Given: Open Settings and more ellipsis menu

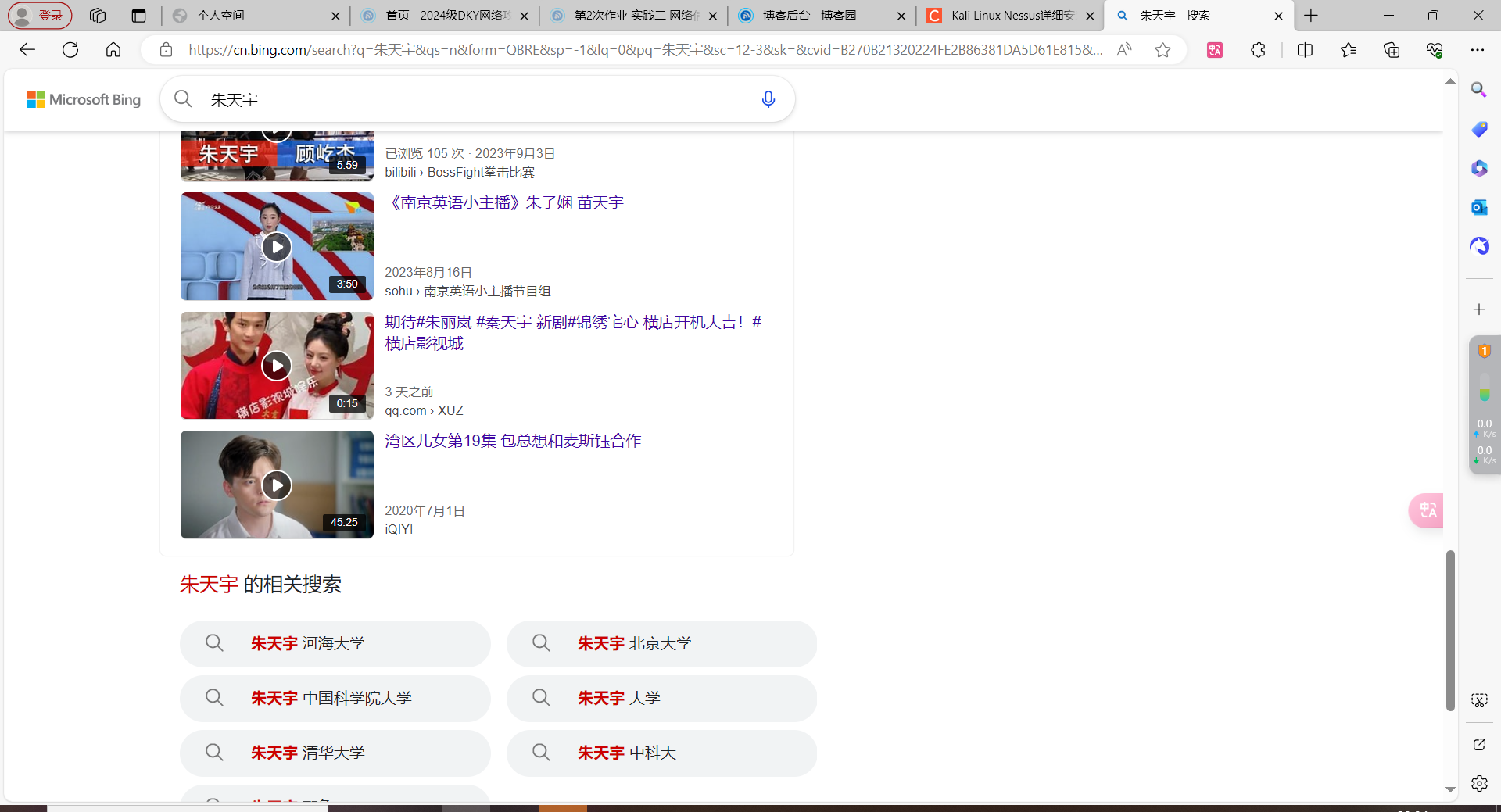Looking at the screenshot, I should 1477,50.
